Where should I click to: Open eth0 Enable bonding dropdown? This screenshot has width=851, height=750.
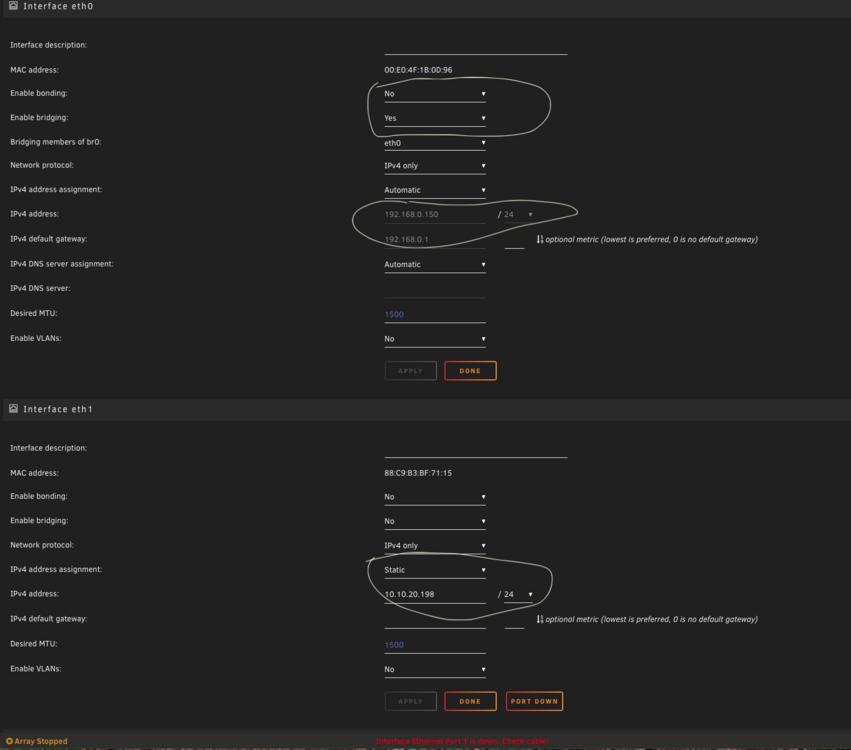click(435, 94)
